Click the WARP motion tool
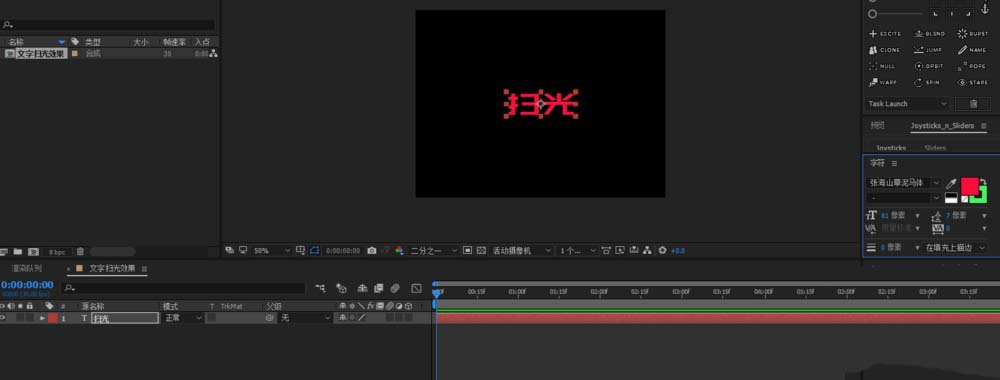Image resolution: width=1000 pixels, height=380 pixels. pyautogui.click(x=883, y=82)
